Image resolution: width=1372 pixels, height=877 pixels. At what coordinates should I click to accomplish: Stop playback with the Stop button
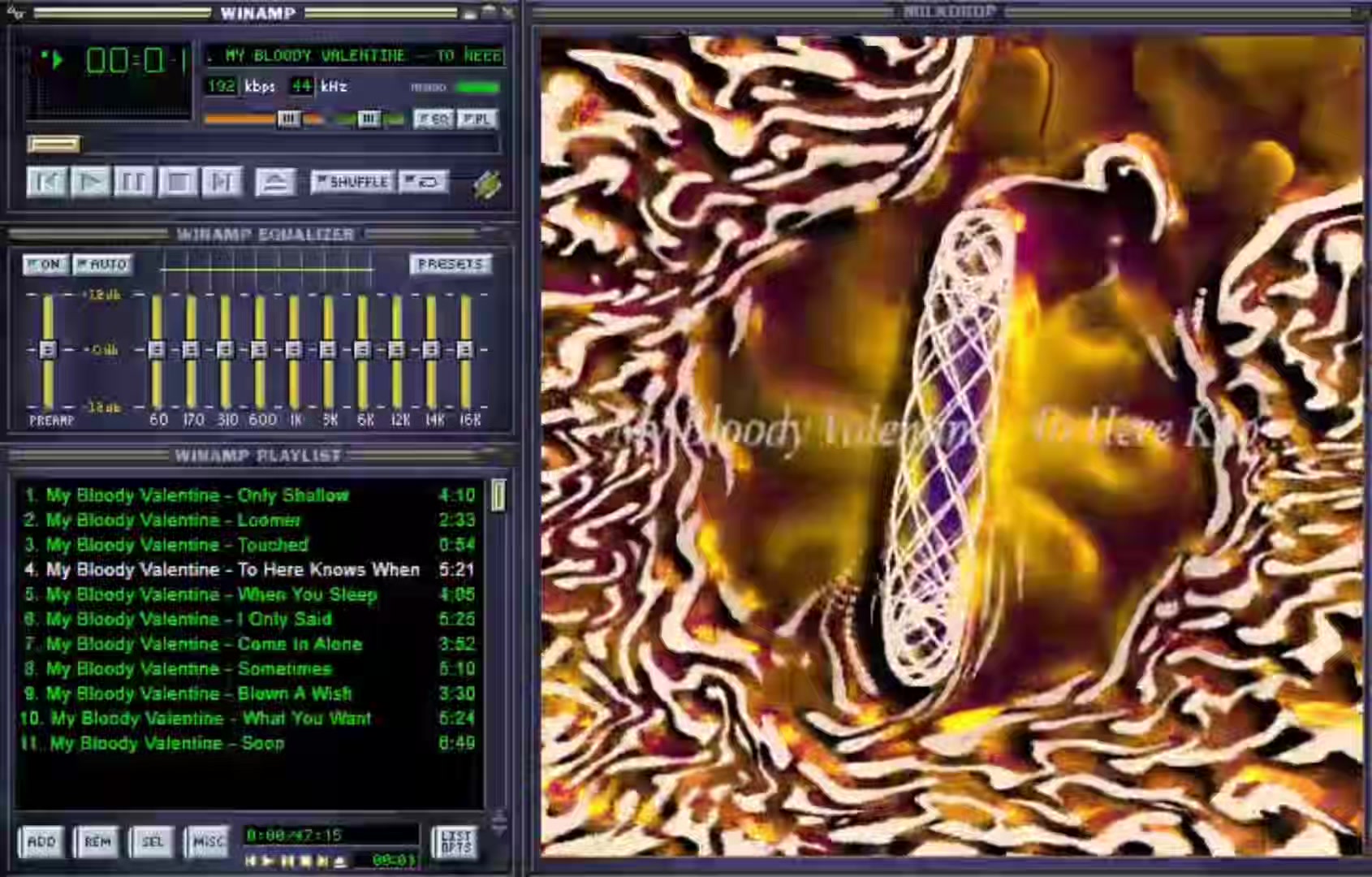(x=178, y=182)
